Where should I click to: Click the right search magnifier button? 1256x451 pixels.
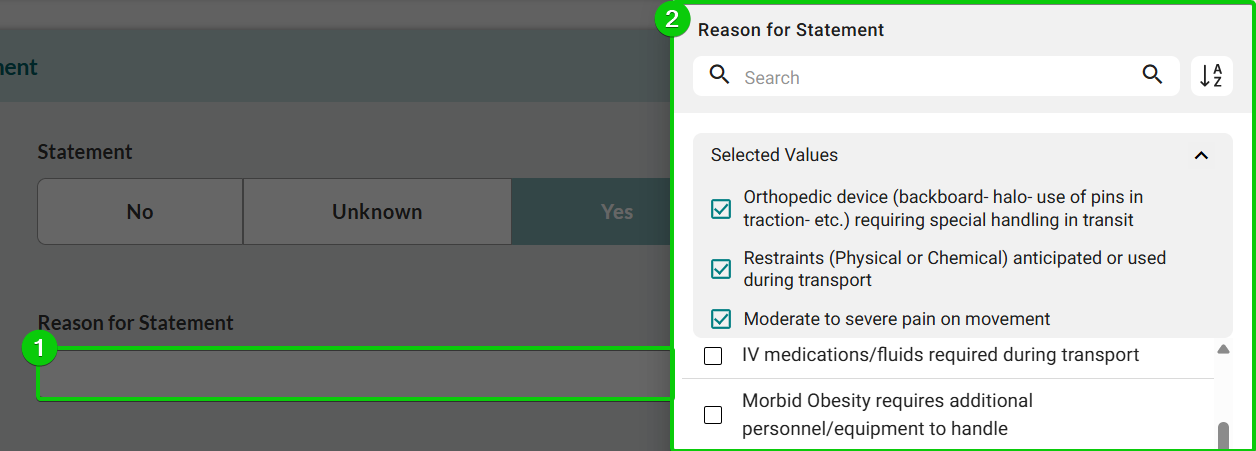coord(1152,75)
